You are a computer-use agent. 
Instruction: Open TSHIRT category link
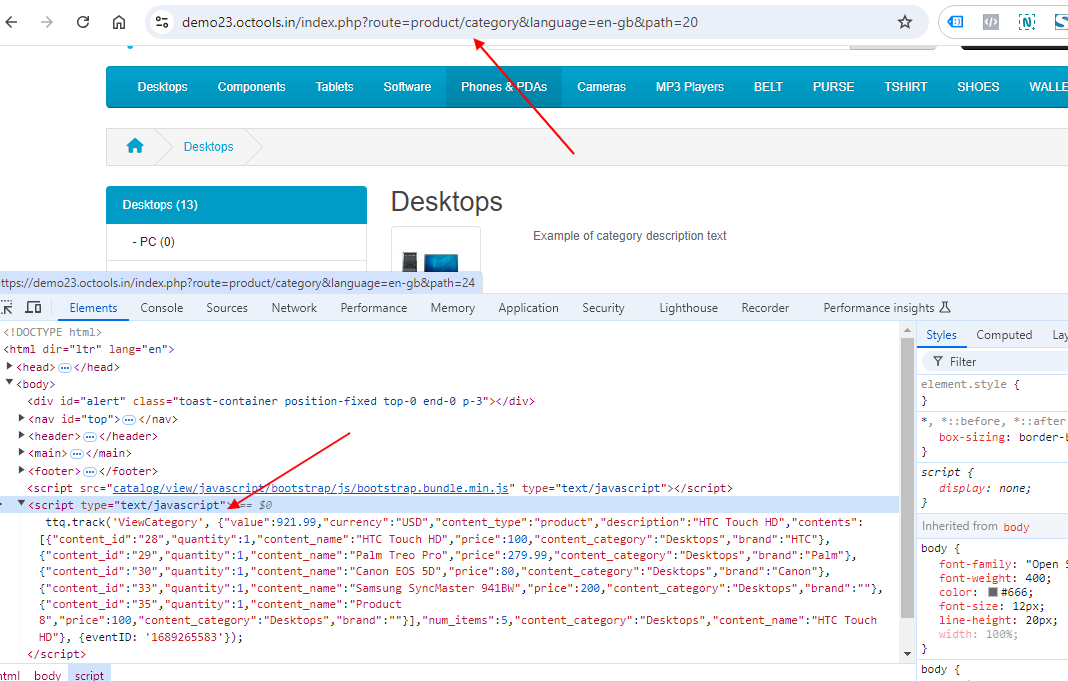pos(905,86)
